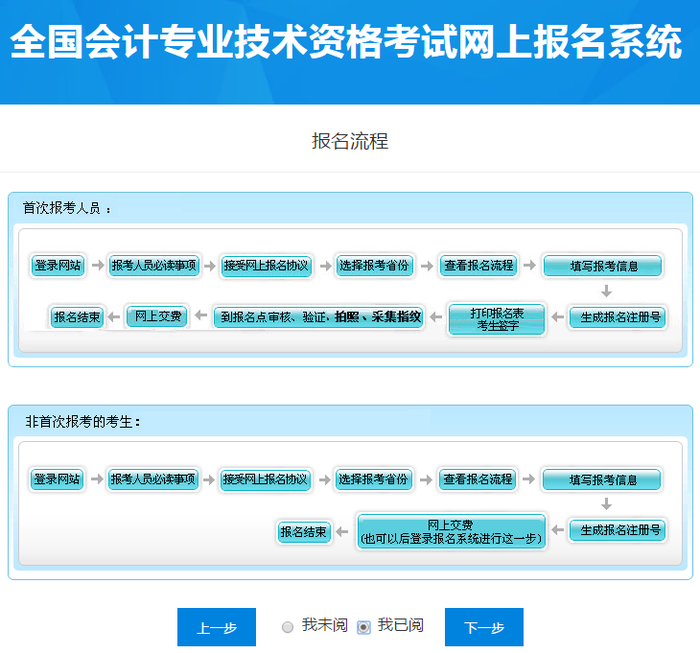Image resolution: width=700 pixels, height=653 pixels.
Task: Click 网上交费 step in 首次报考人员 flow
Action: [x=157, y=316]
